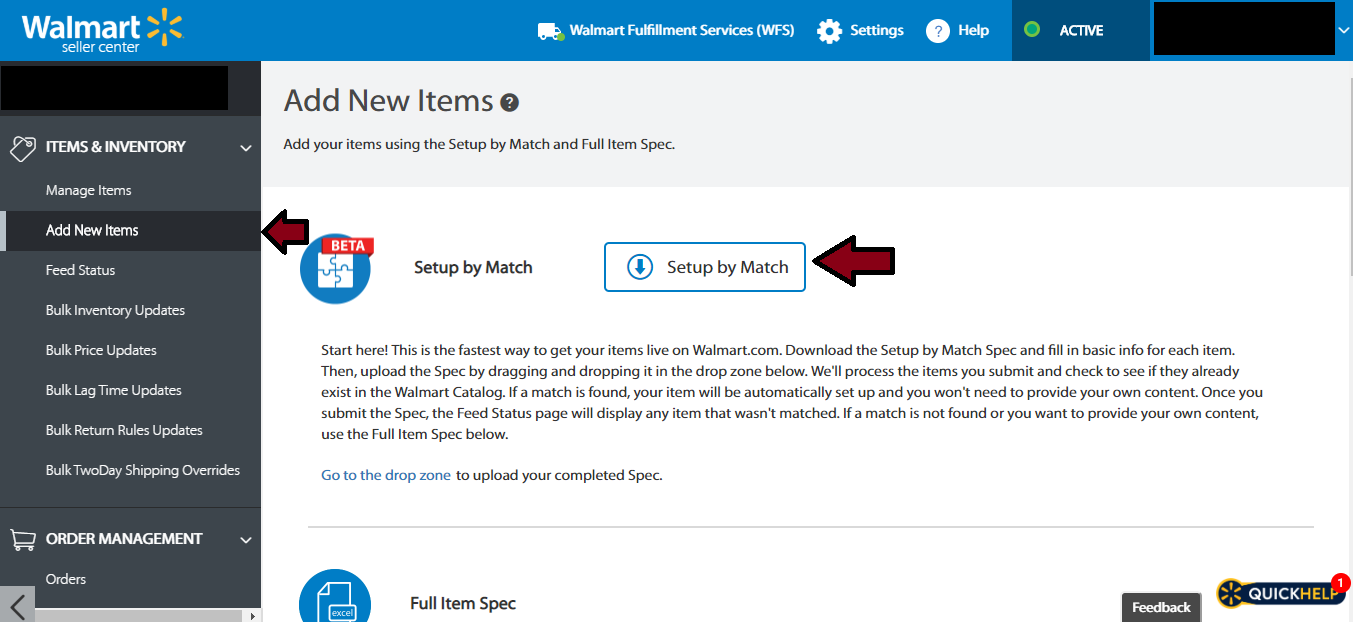Click the Full Item Spec excel icon
Image resolution: width=1353 pixels, height=622 pixels.
pyautogui.click(x=335, y=598)
